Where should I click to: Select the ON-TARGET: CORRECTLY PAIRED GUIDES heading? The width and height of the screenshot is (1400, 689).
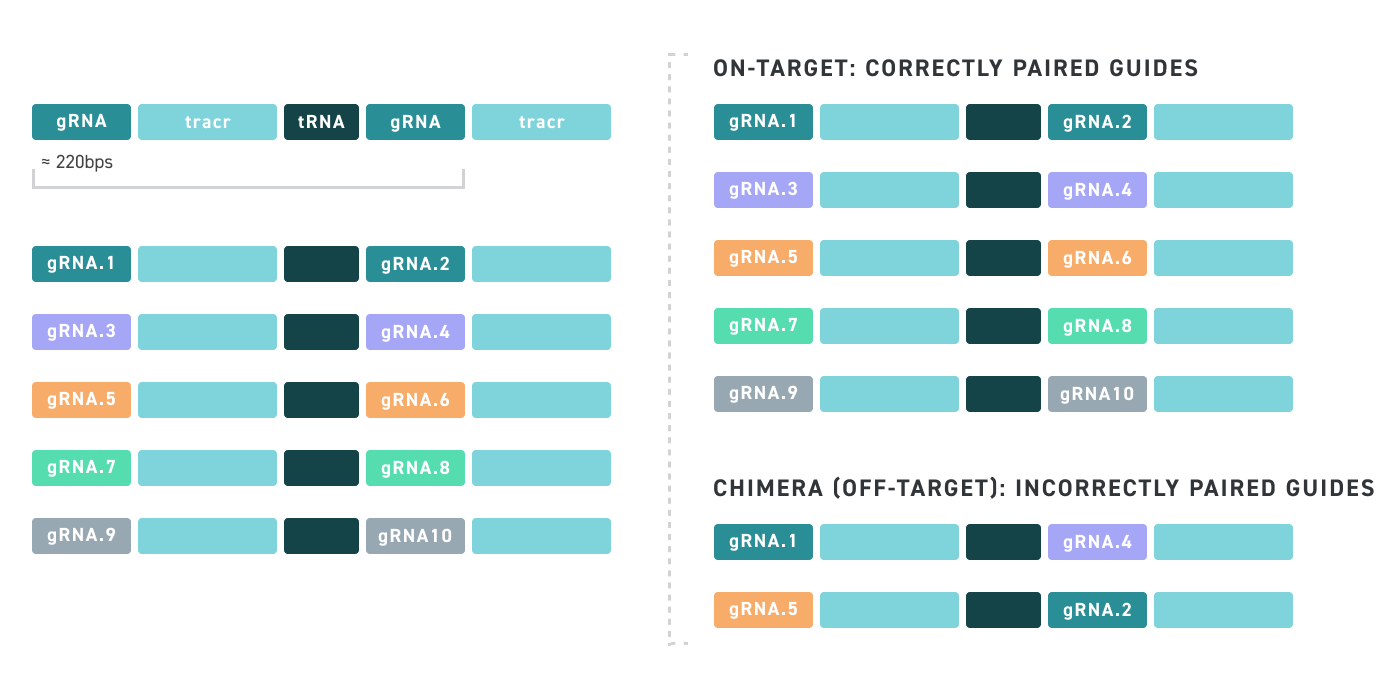(955, 69)
